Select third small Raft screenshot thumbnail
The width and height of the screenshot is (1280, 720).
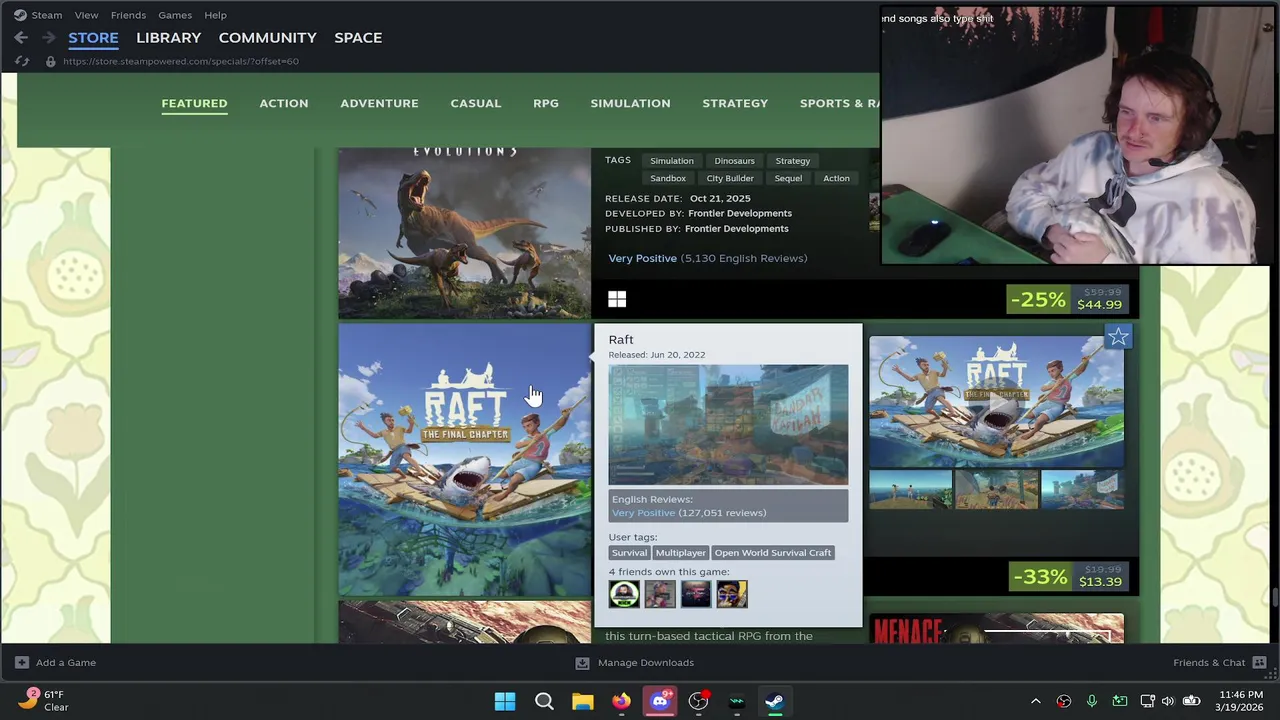[1082, 490]
